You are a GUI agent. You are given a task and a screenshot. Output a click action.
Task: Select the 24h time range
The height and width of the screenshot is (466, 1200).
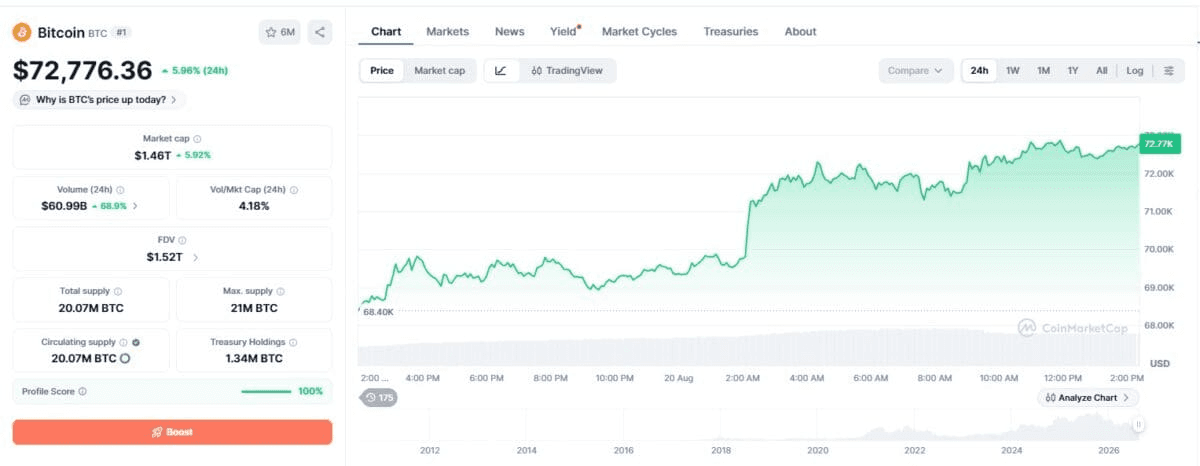click(979, 71)
